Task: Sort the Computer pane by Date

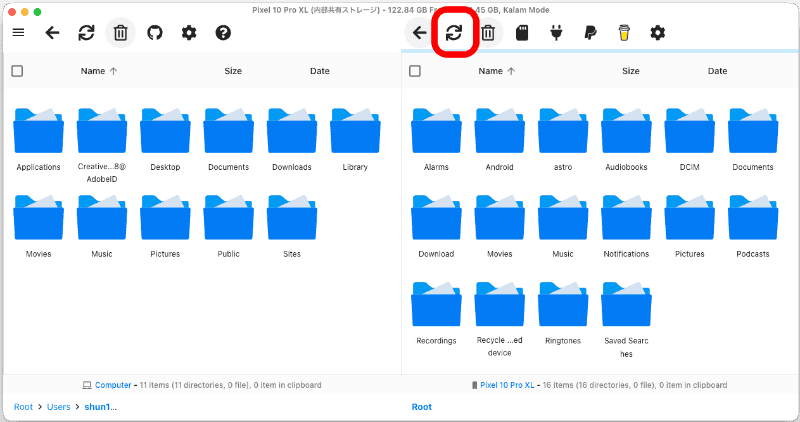Action: (x=320, y=71)
